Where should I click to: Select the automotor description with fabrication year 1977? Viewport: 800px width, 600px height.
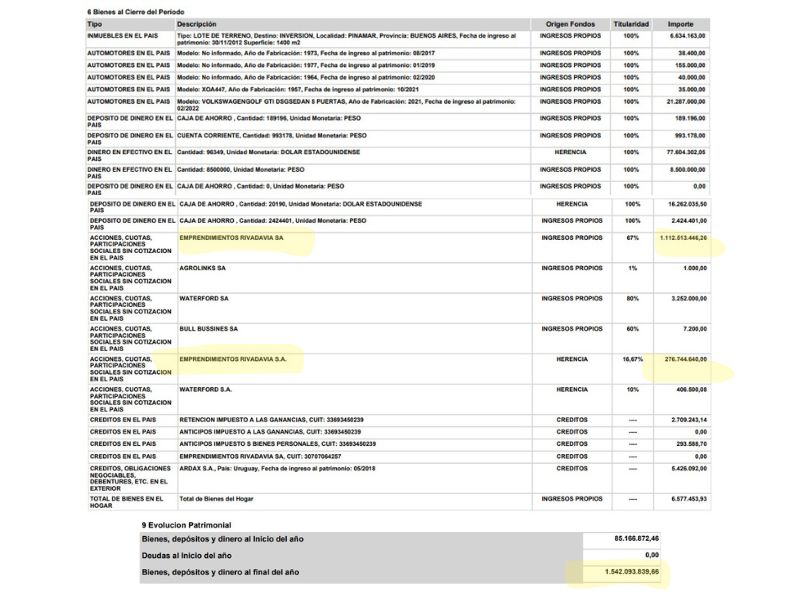(306, 65)
